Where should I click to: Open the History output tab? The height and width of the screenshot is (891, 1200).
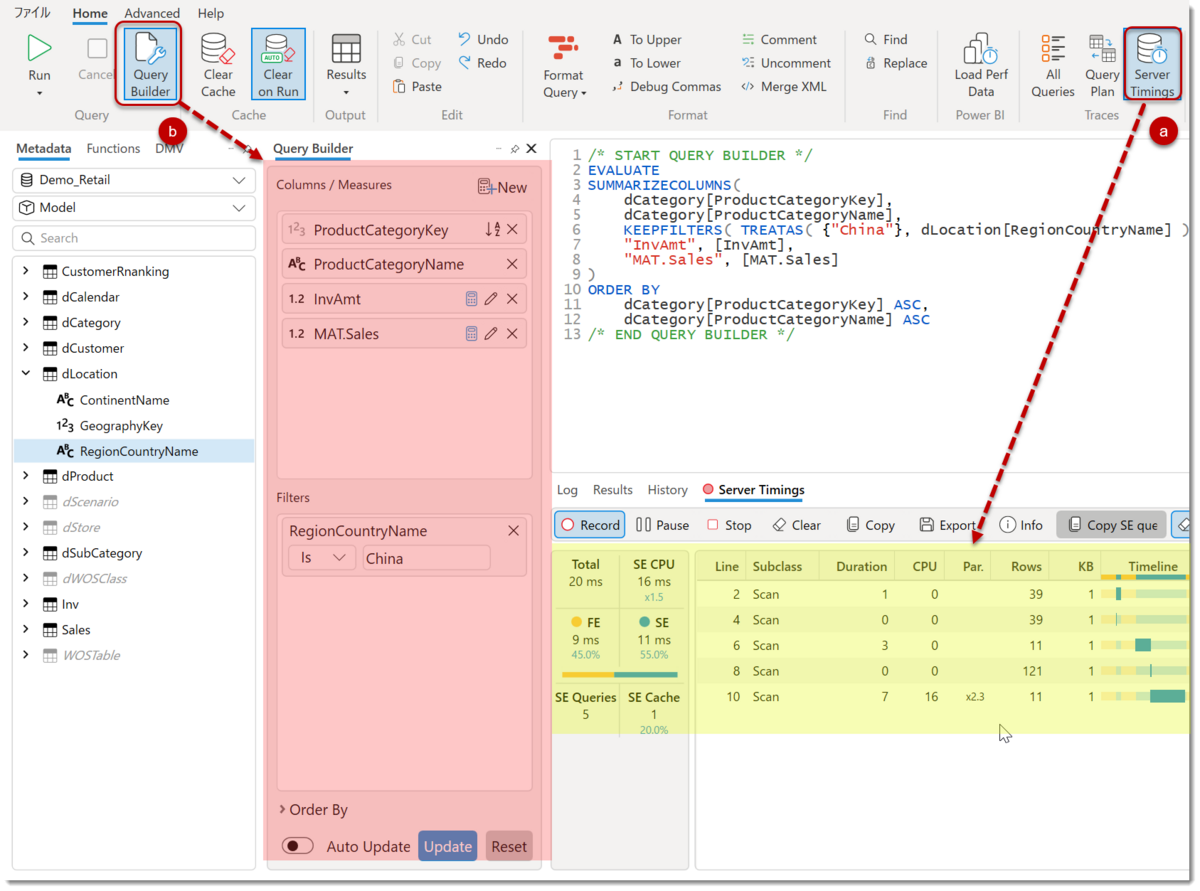click(668, 490)
